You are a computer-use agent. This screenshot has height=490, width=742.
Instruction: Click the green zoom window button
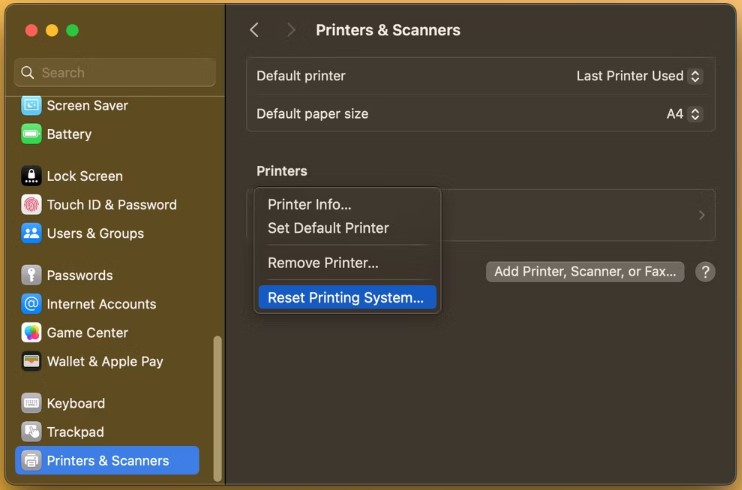tap(72, 30)
